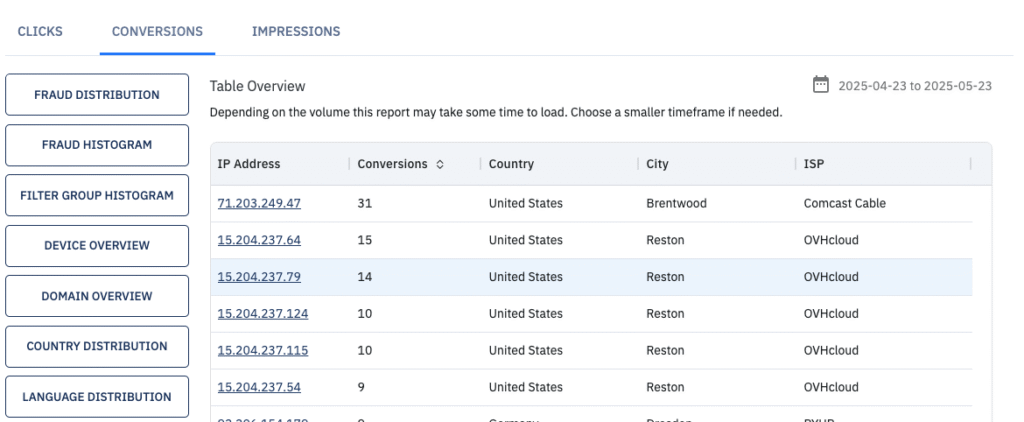The height and width of the screenshot is (422, 1024).
Task: Select the Conversions tab
Action: click(157, 31)
